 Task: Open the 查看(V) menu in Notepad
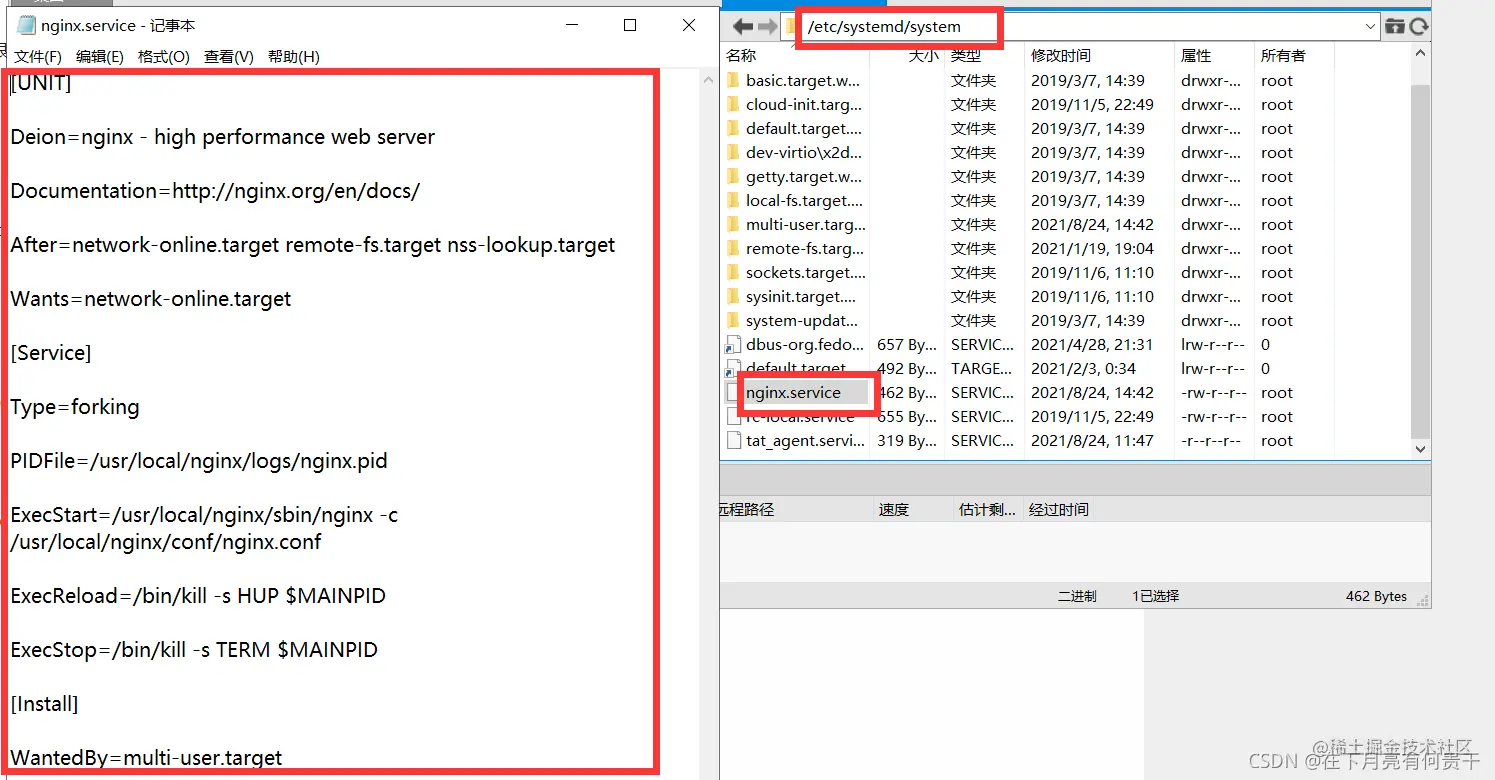point(229,57)
